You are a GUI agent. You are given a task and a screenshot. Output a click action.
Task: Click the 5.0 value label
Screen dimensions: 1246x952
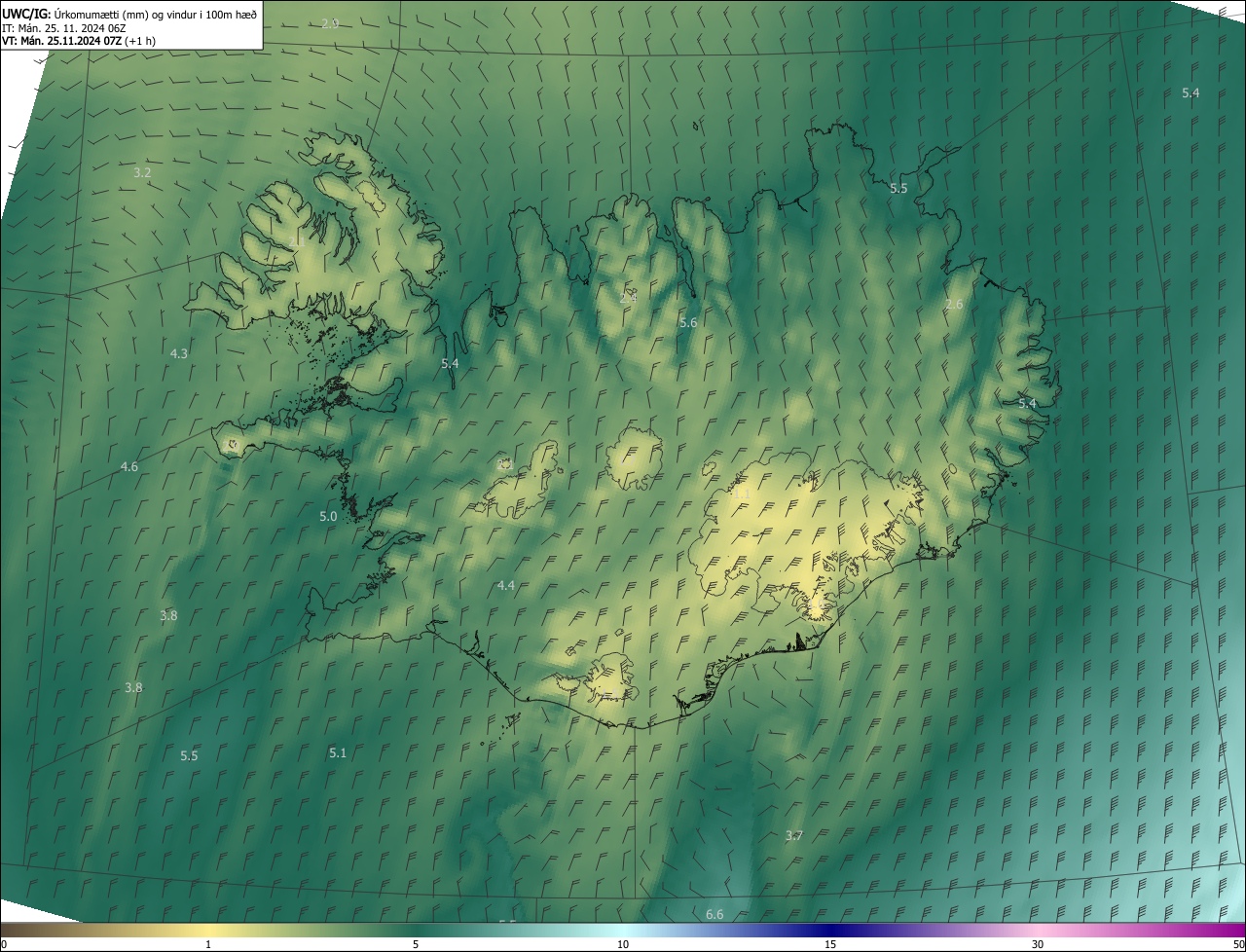click(x=328, y=517)
